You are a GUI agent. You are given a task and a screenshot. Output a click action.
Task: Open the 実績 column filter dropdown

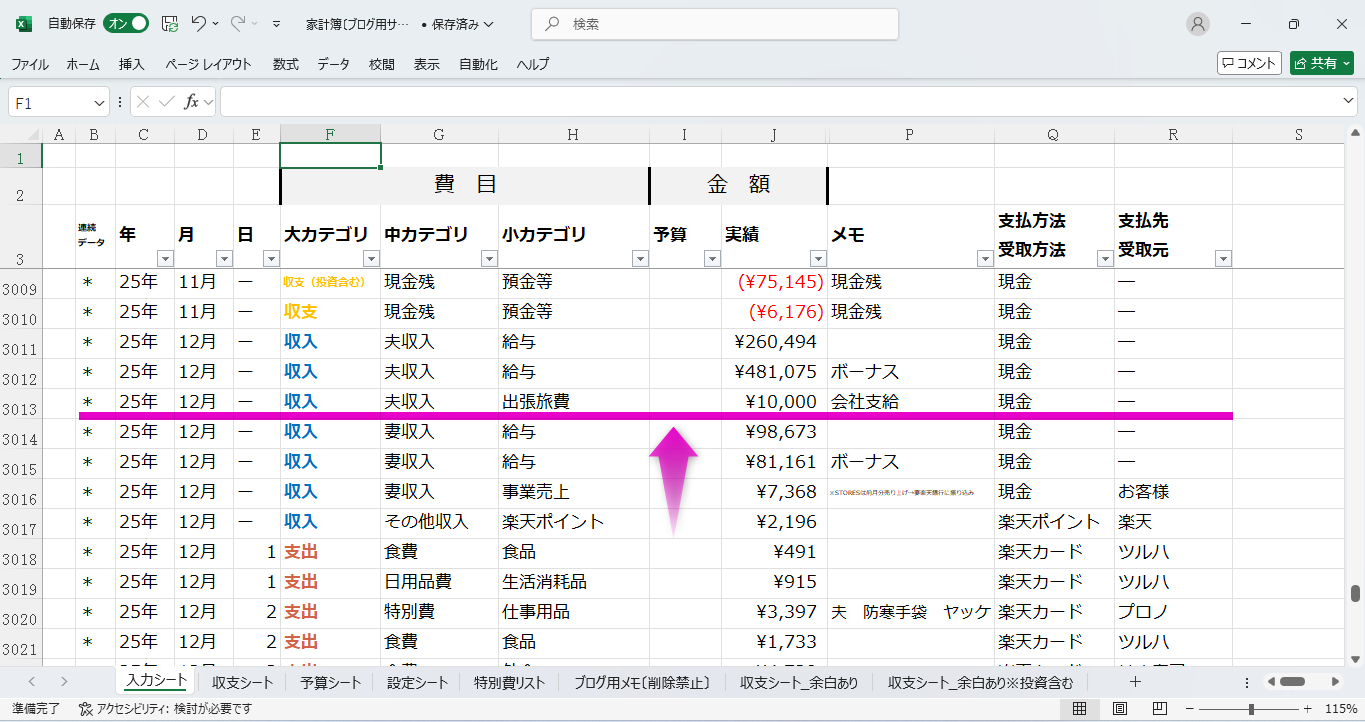pos(817,259)
